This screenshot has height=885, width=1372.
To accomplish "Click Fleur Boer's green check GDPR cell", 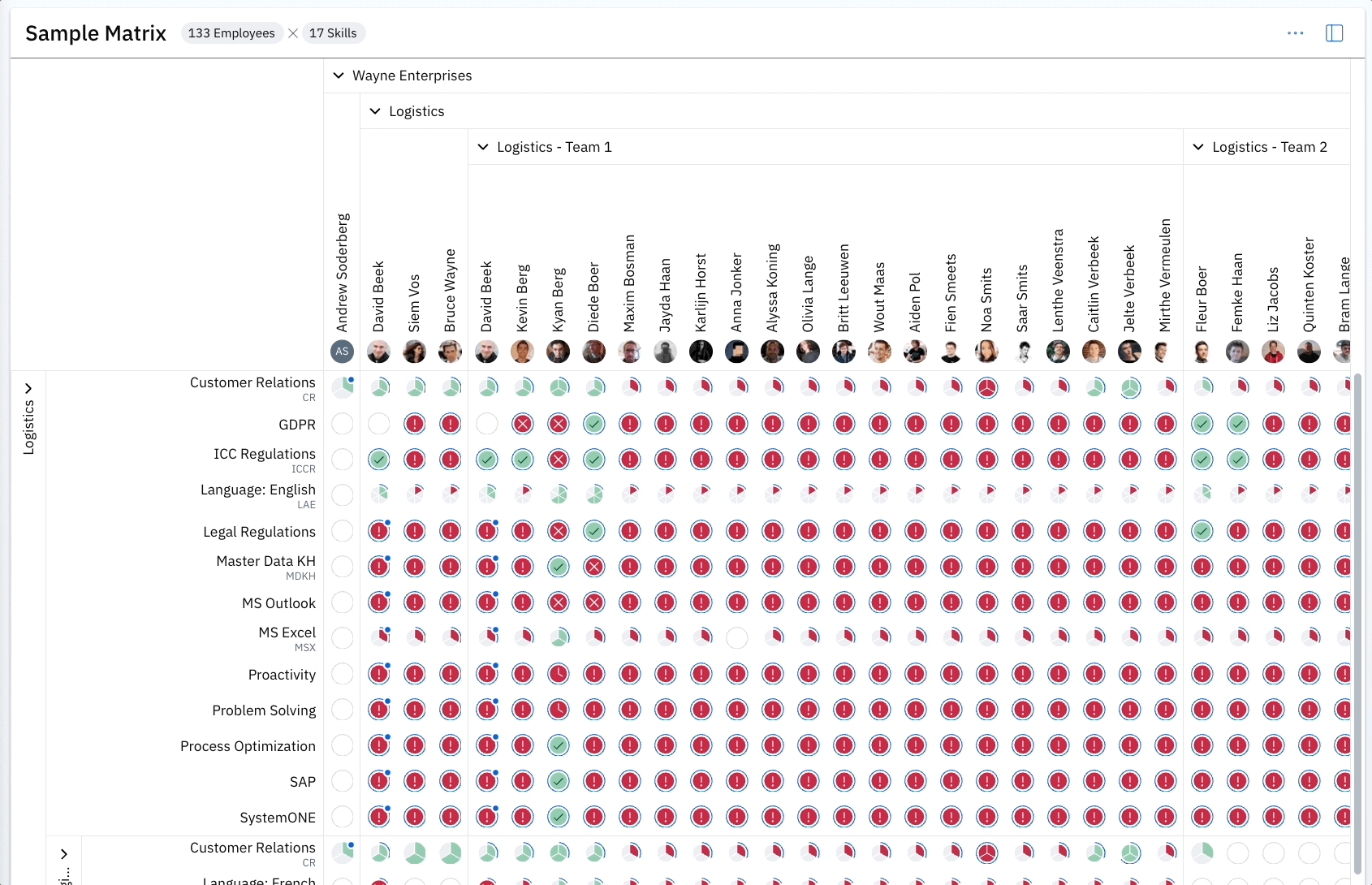I will [1202, 424].
